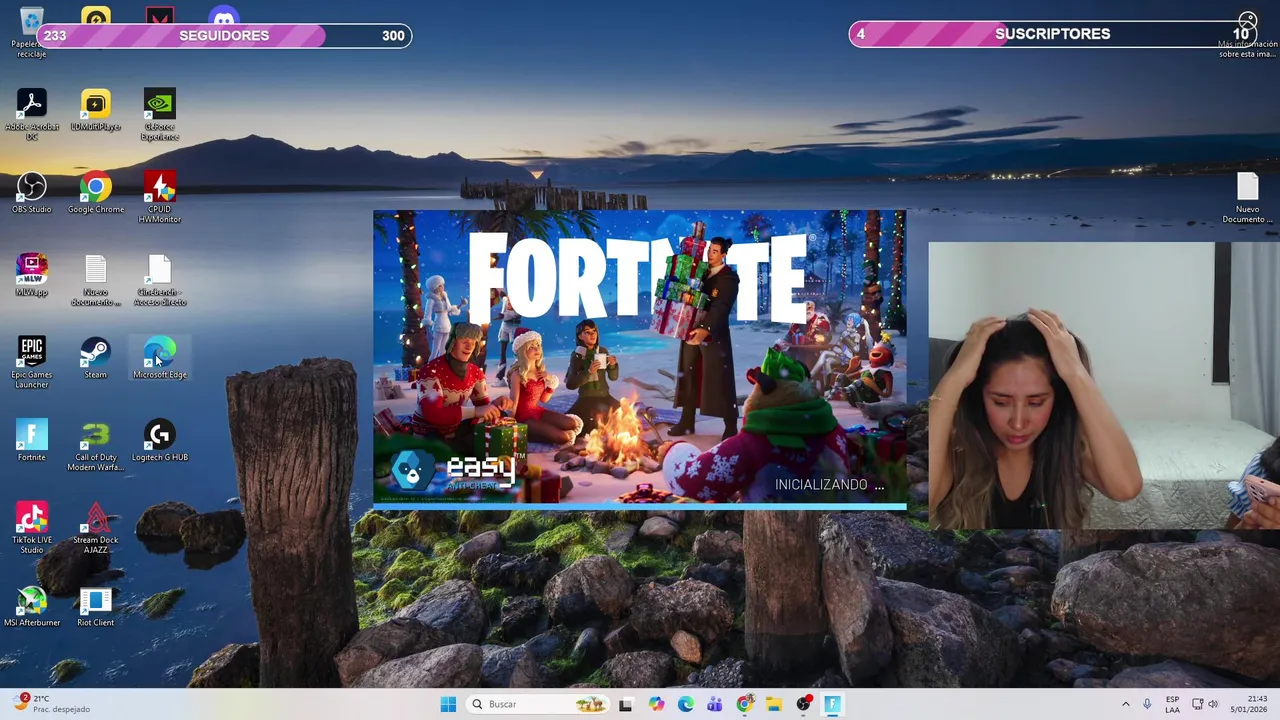Open the Windows Start menu

pos(448,704)
